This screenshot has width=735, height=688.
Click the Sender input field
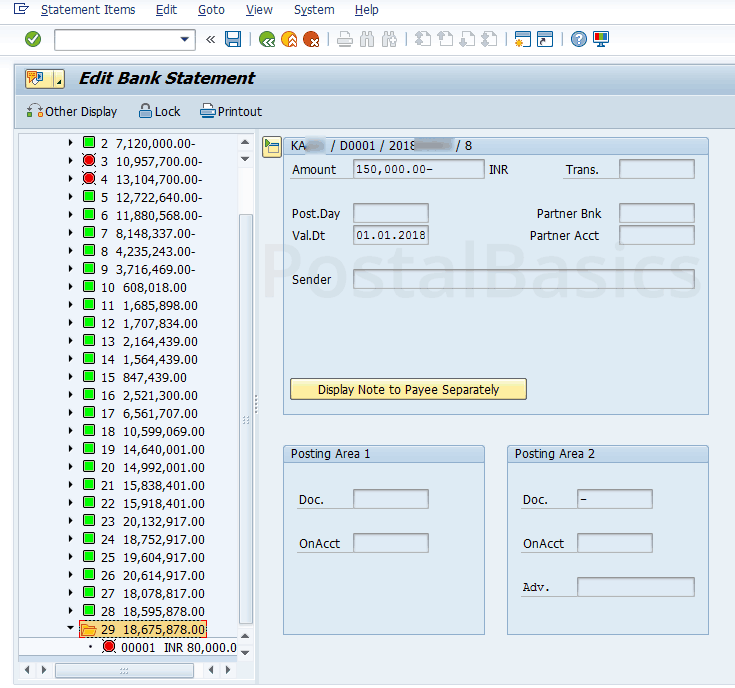pos(523,279)
